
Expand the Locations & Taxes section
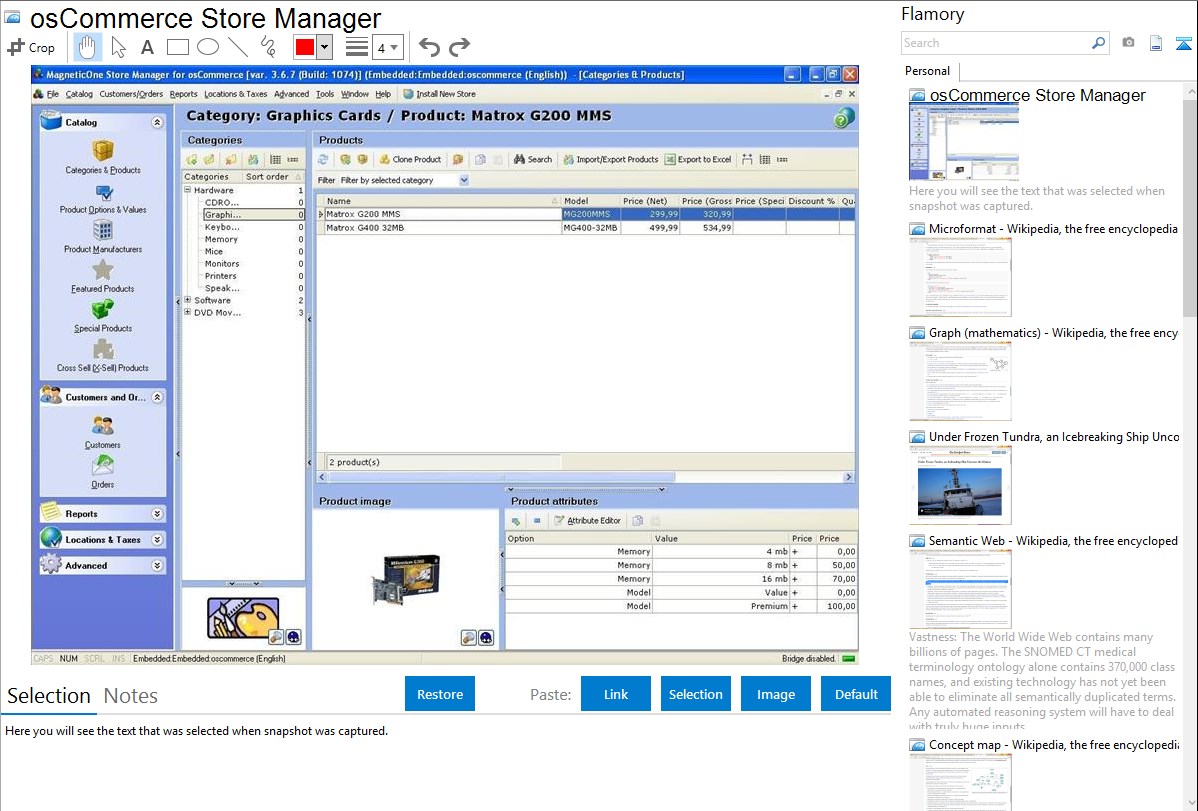pos(157,540)
